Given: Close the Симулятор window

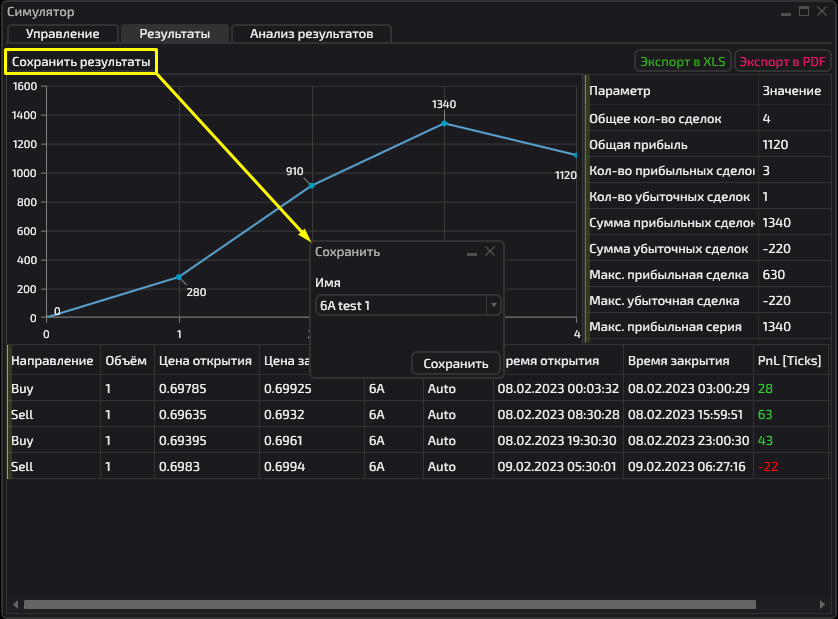Looking at the screenshot, I should (x=822, y=11).
